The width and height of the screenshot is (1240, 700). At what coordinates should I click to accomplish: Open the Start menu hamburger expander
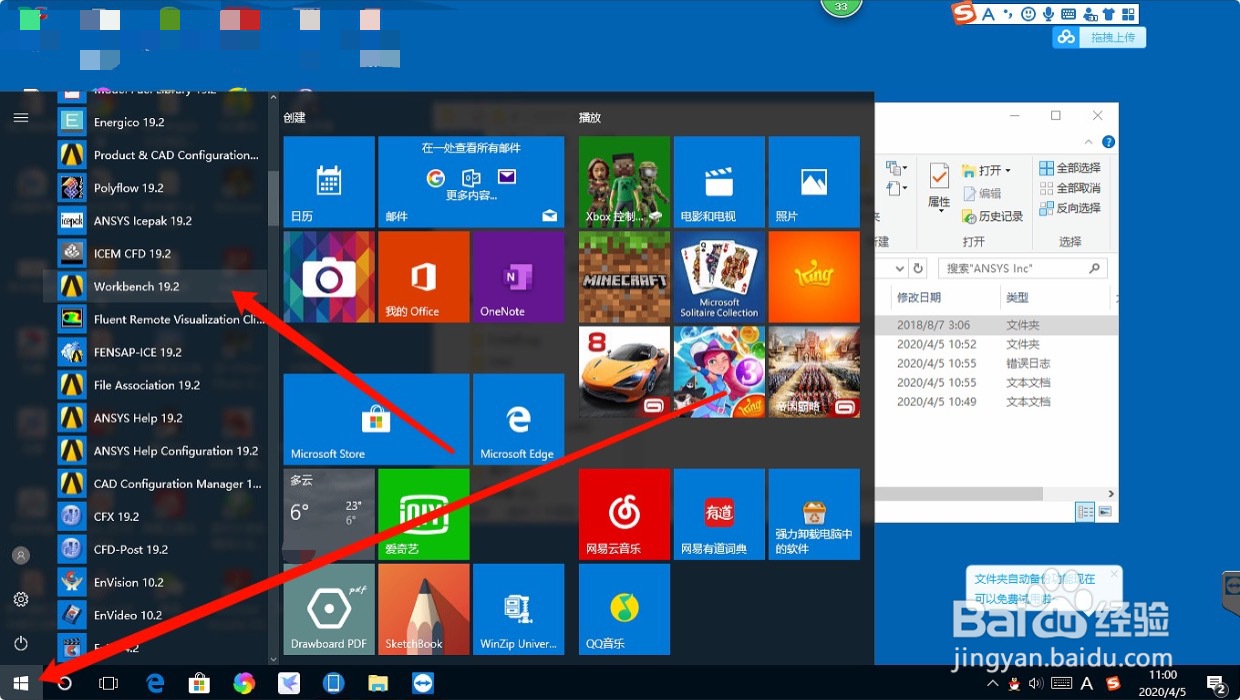[x=21, y=117]
